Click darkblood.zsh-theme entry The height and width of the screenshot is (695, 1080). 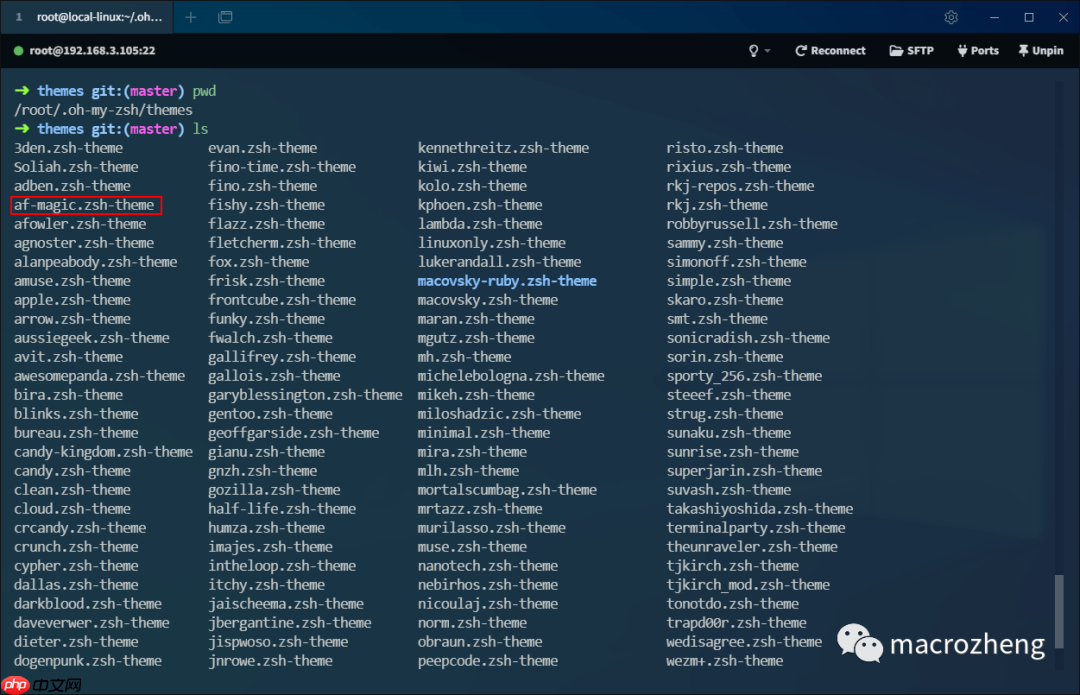click(x=87, y=604)
